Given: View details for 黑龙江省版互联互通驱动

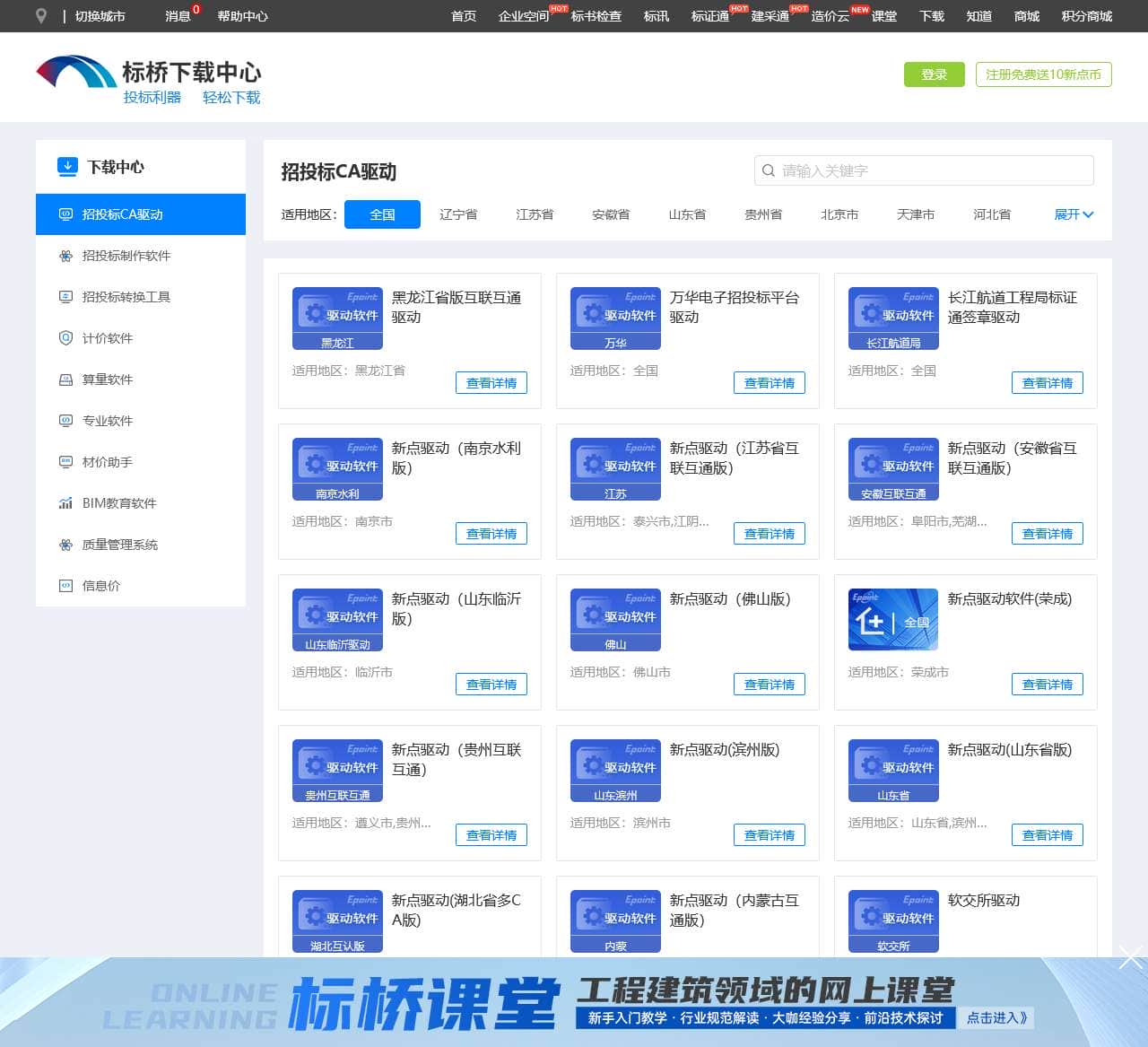Looking at the screenshot, I should 491,383.
